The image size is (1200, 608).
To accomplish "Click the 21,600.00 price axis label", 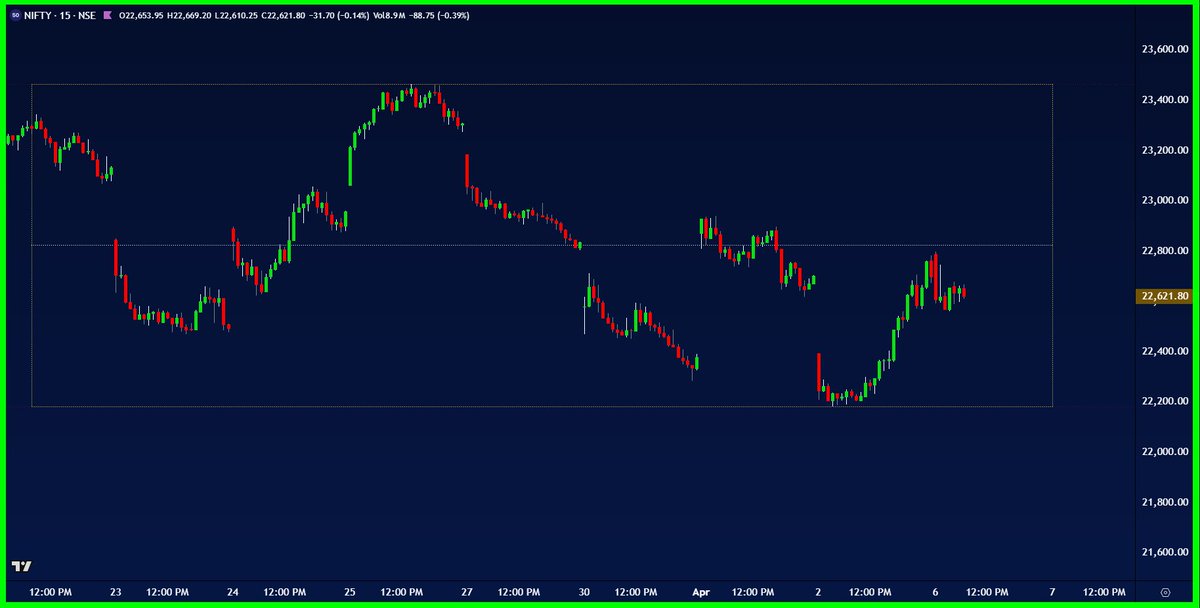I will tap(1165, 552).
